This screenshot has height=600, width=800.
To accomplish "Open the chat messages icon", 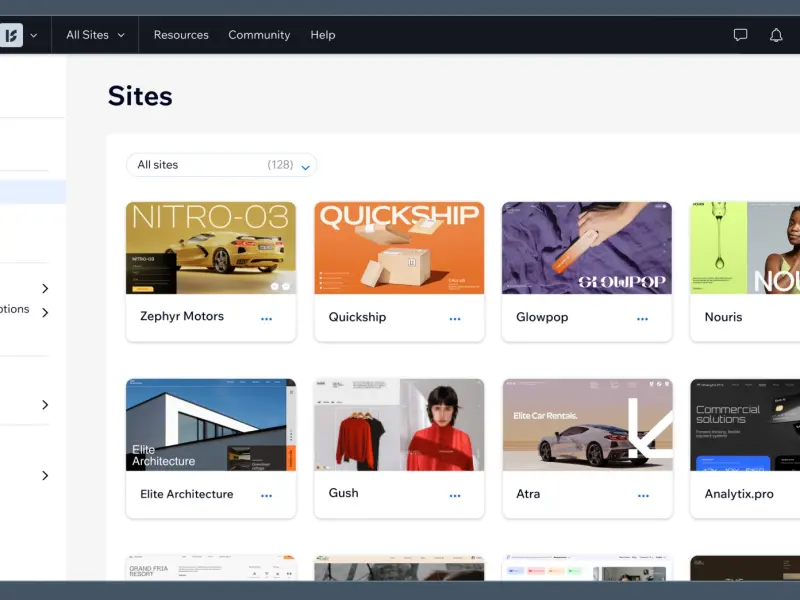I will [740, 35].
